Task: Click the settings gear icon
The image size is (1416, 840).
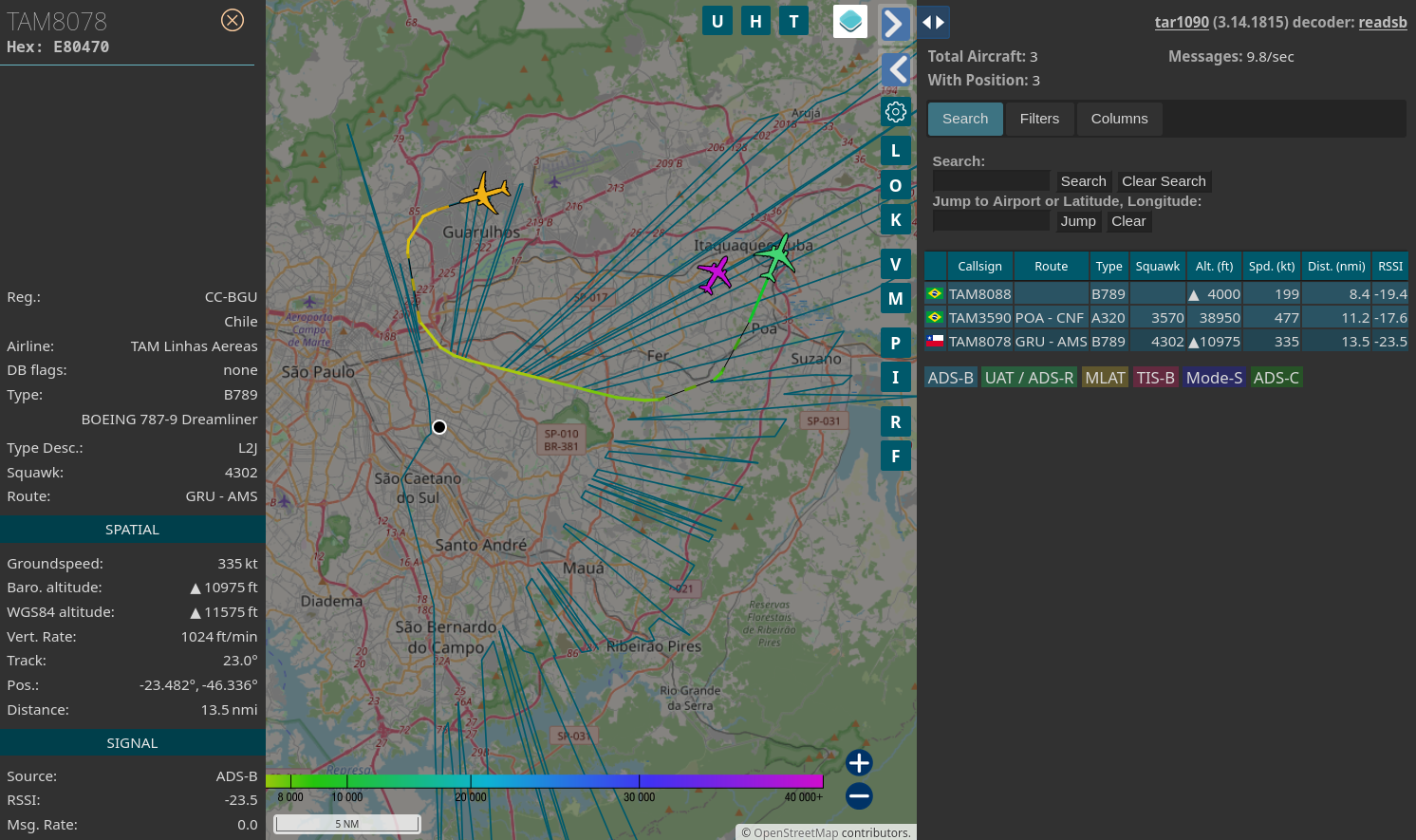Action: (x=896, y=112)
